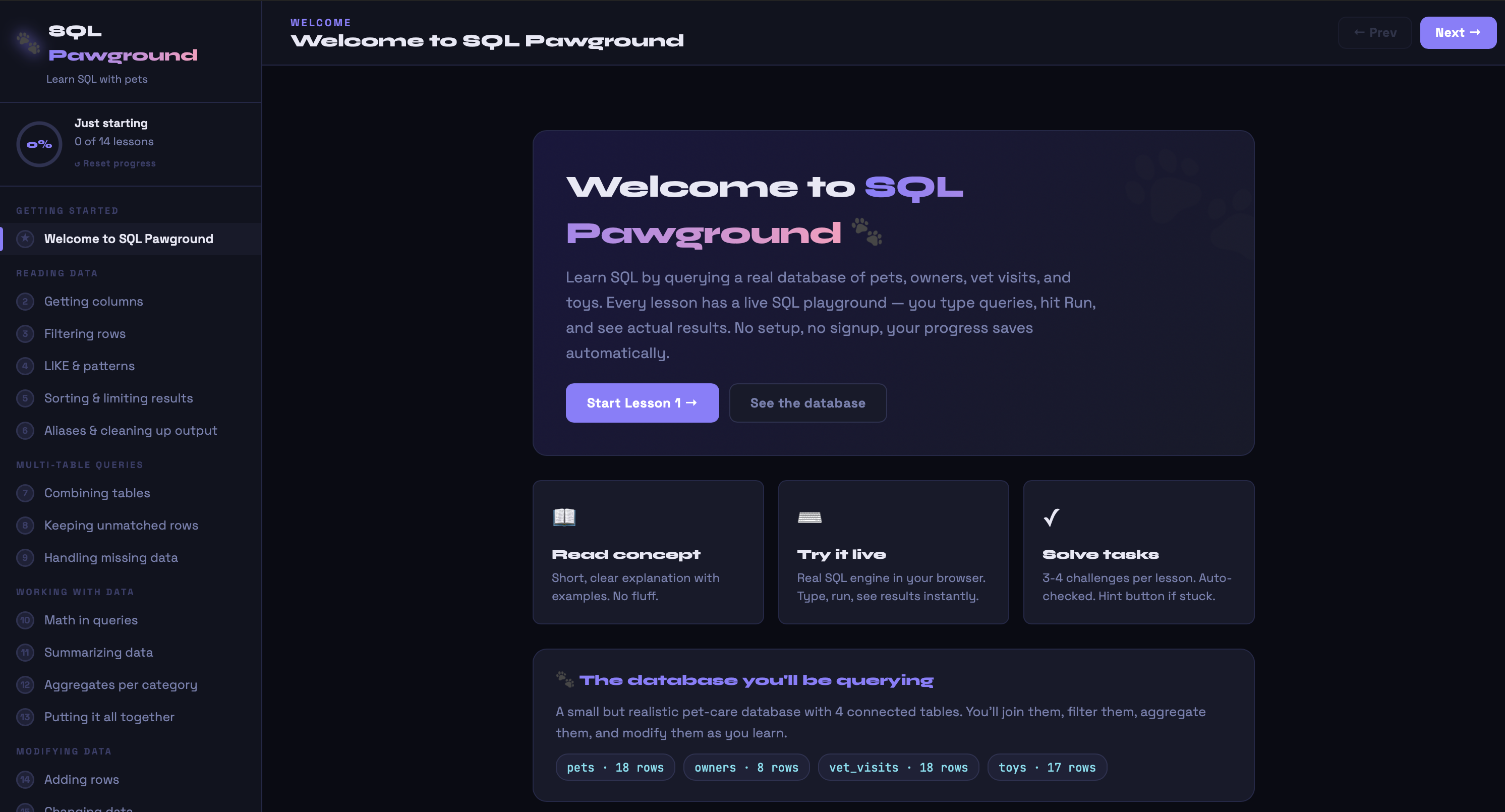Click the vet_visits · 18 rows chip
The width and height of the screenshot is (1505, 812).
898,768
